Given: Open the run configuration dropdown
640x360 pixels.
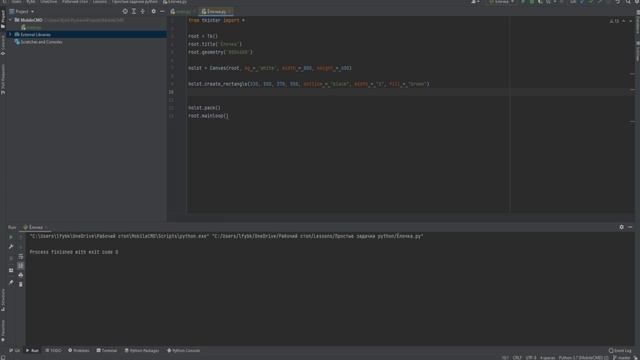Looking at the screenshot, I should pyautogui.click(x=502, y=2).
